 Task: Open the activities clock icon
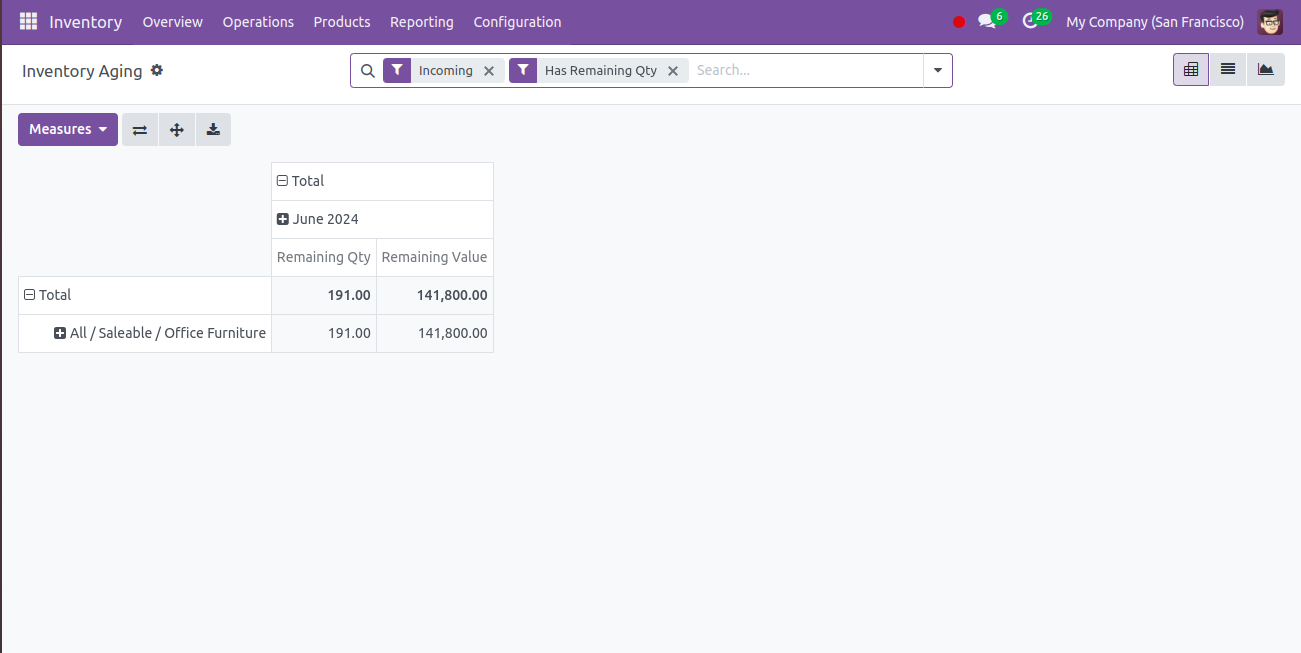tap(1031, 21)
